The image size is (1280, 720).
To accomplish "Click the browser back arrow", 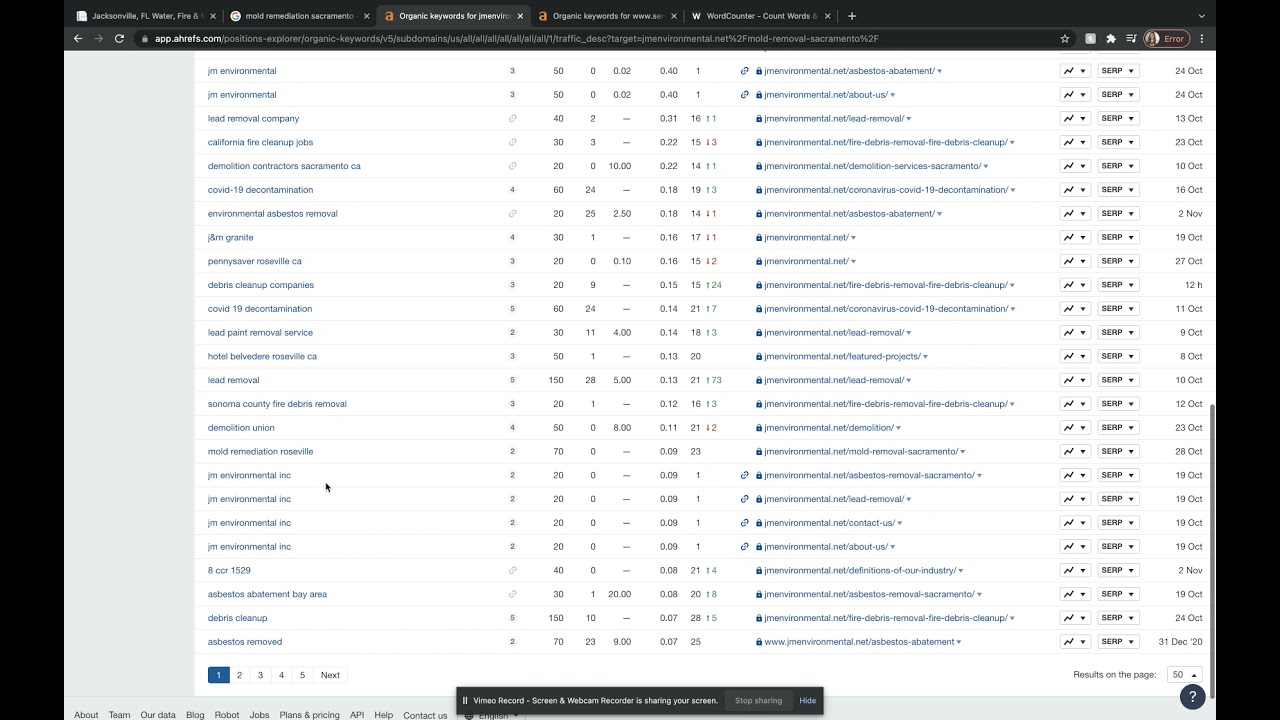I will click(78, 39).
